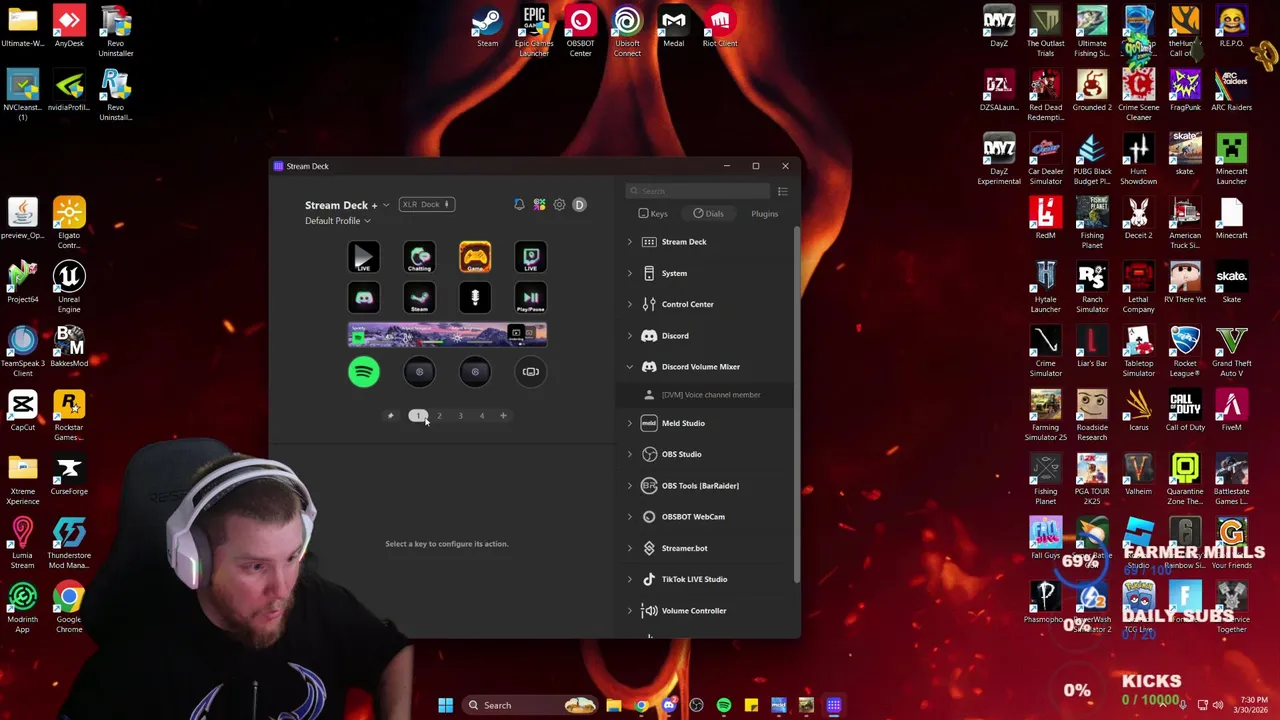This screenshot has height=720, width=1280.
Task: Open Minecraft Launcher desktop shortcut
Action: (x=1232, y=159)
